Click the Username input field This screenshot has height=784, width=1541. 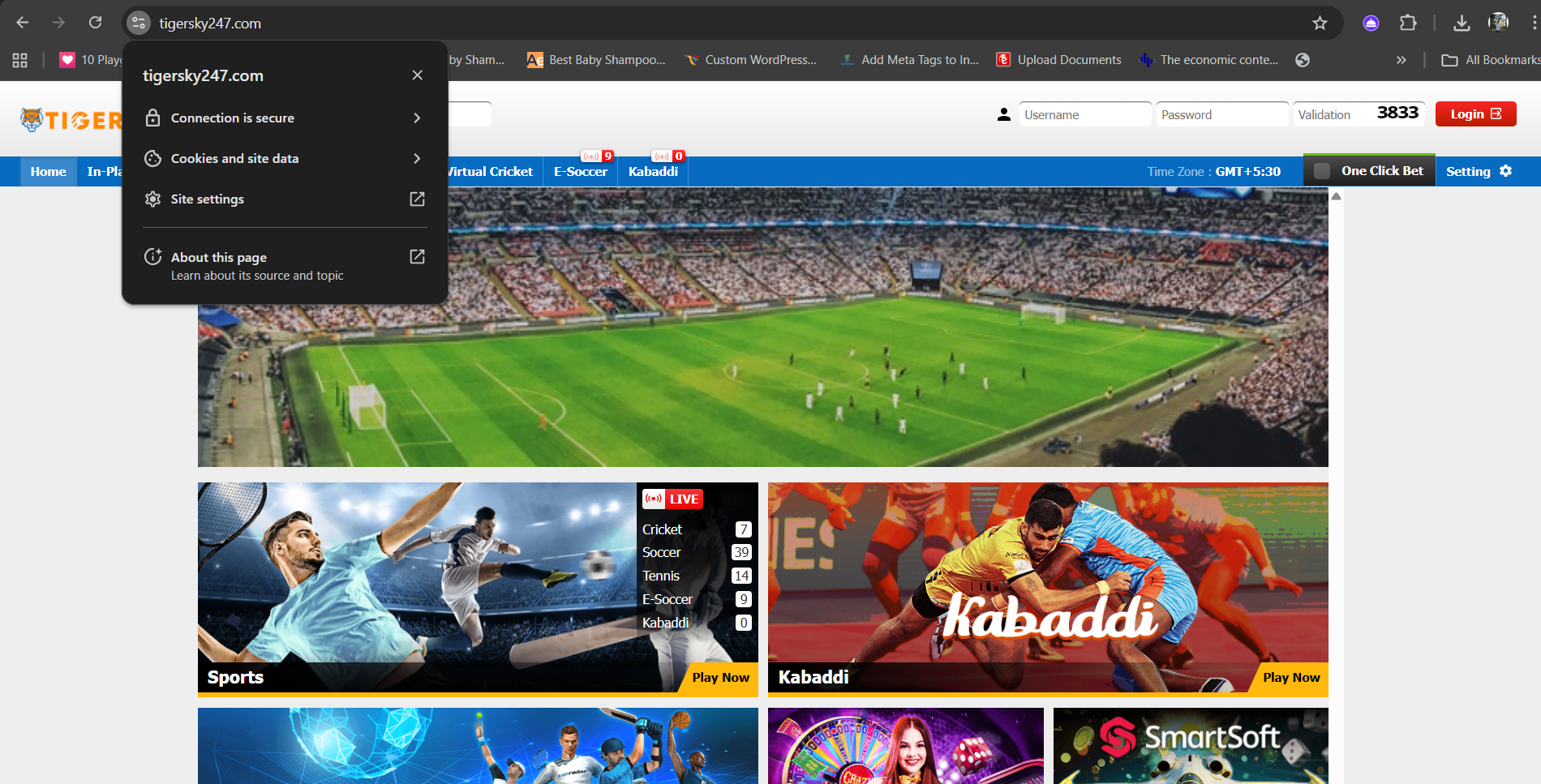pyautogui.click(x=1084, y=115)
